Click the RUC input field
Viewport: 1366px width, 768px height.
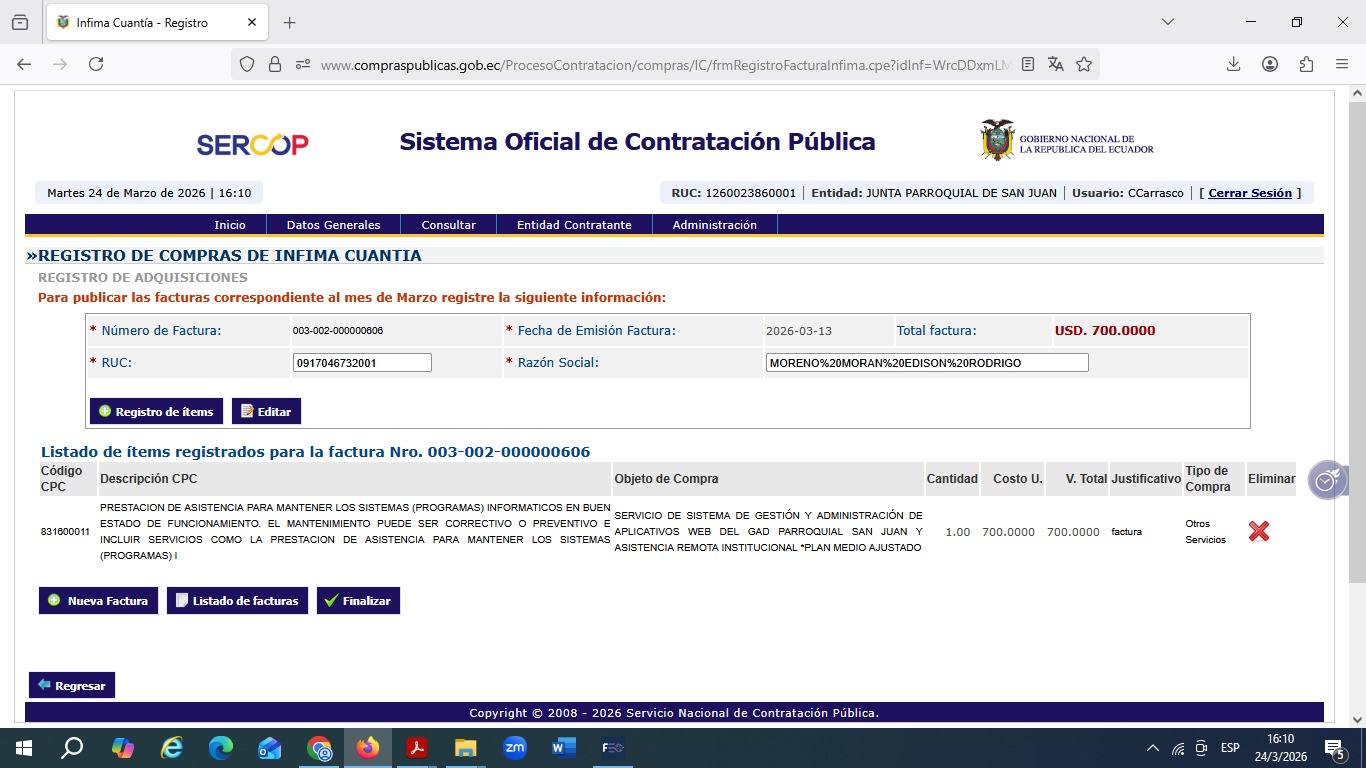coord(362,363)
